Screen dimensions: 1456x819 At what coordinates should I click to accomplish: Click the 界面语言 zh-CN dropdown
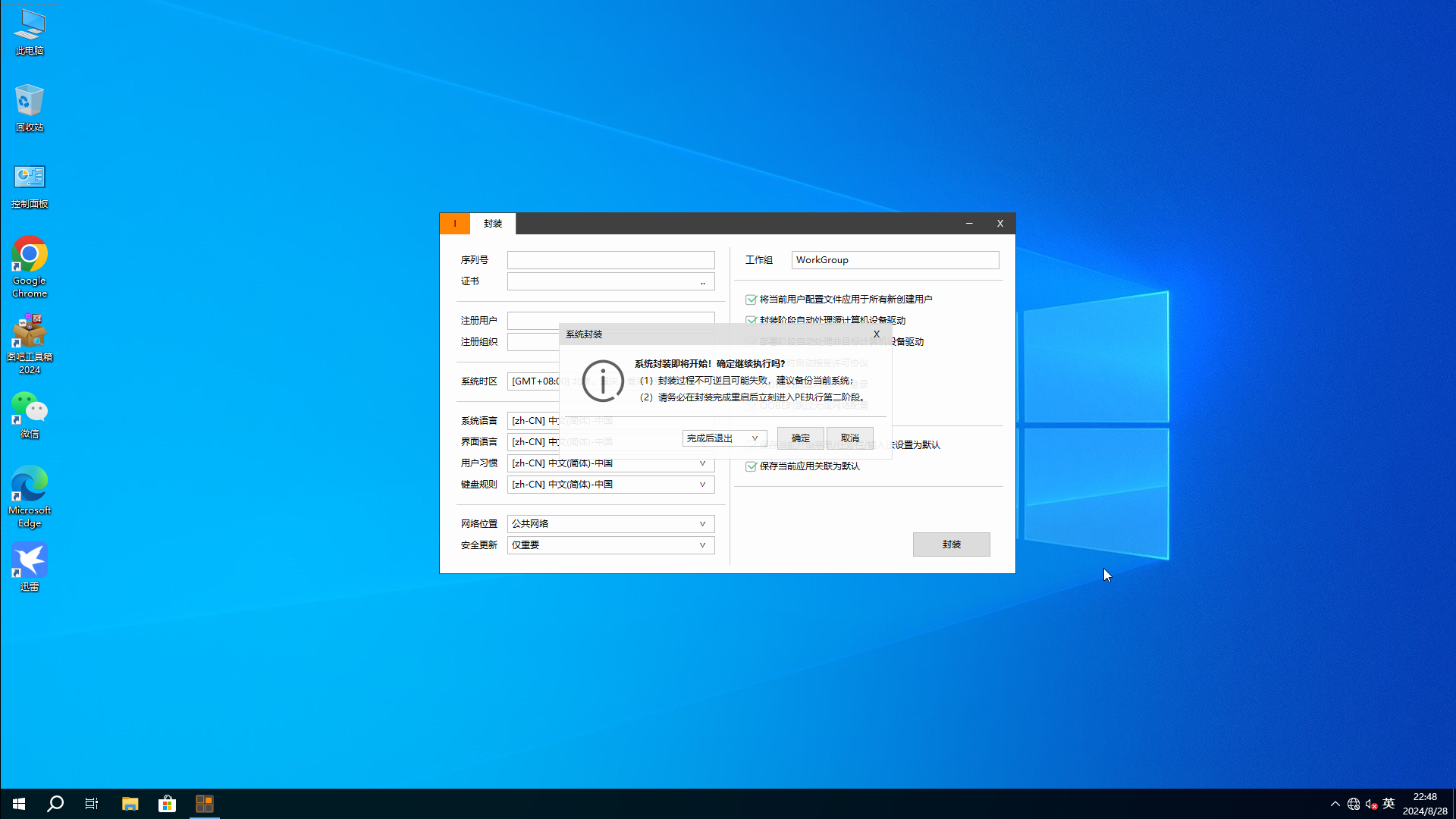click(x=534, y=442)
